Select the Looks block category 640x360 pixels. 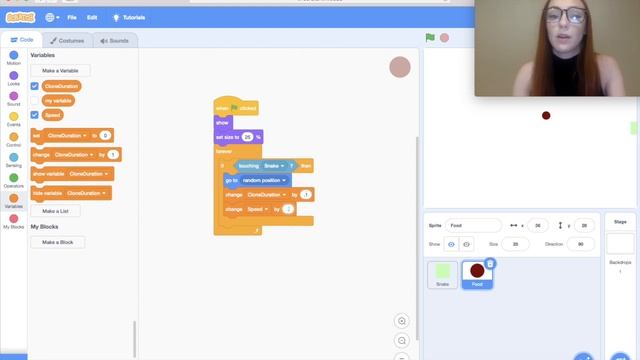[x=13, y=78]
